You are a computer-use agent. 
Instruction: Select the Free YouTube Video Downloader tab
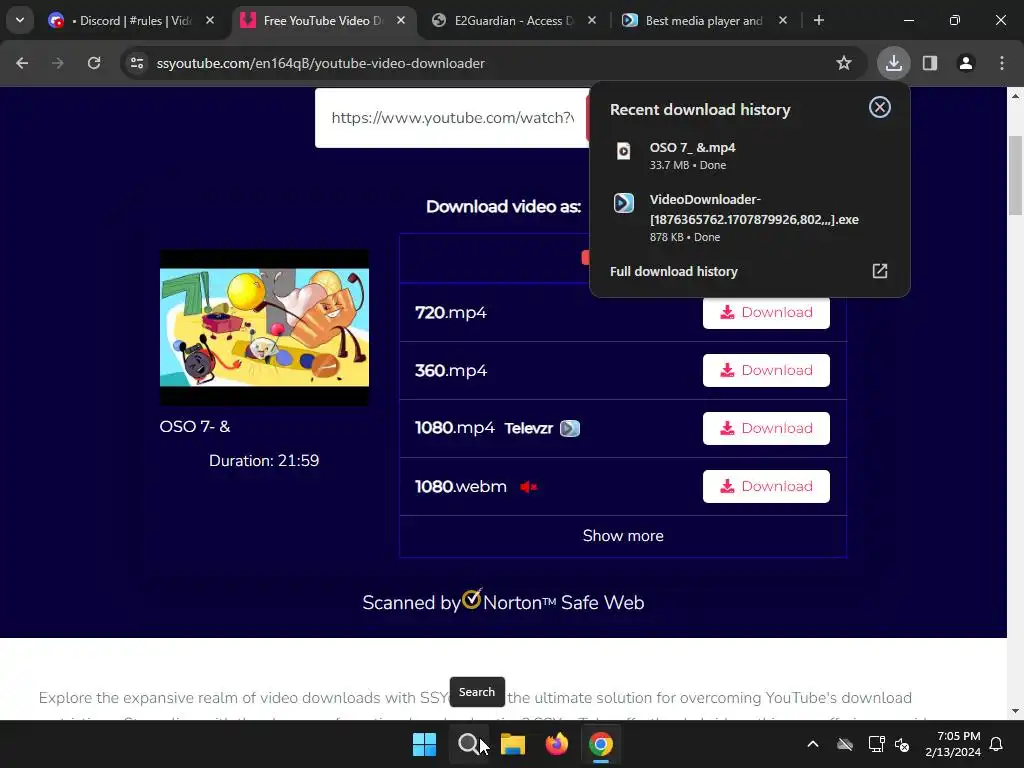click(323, 21)
